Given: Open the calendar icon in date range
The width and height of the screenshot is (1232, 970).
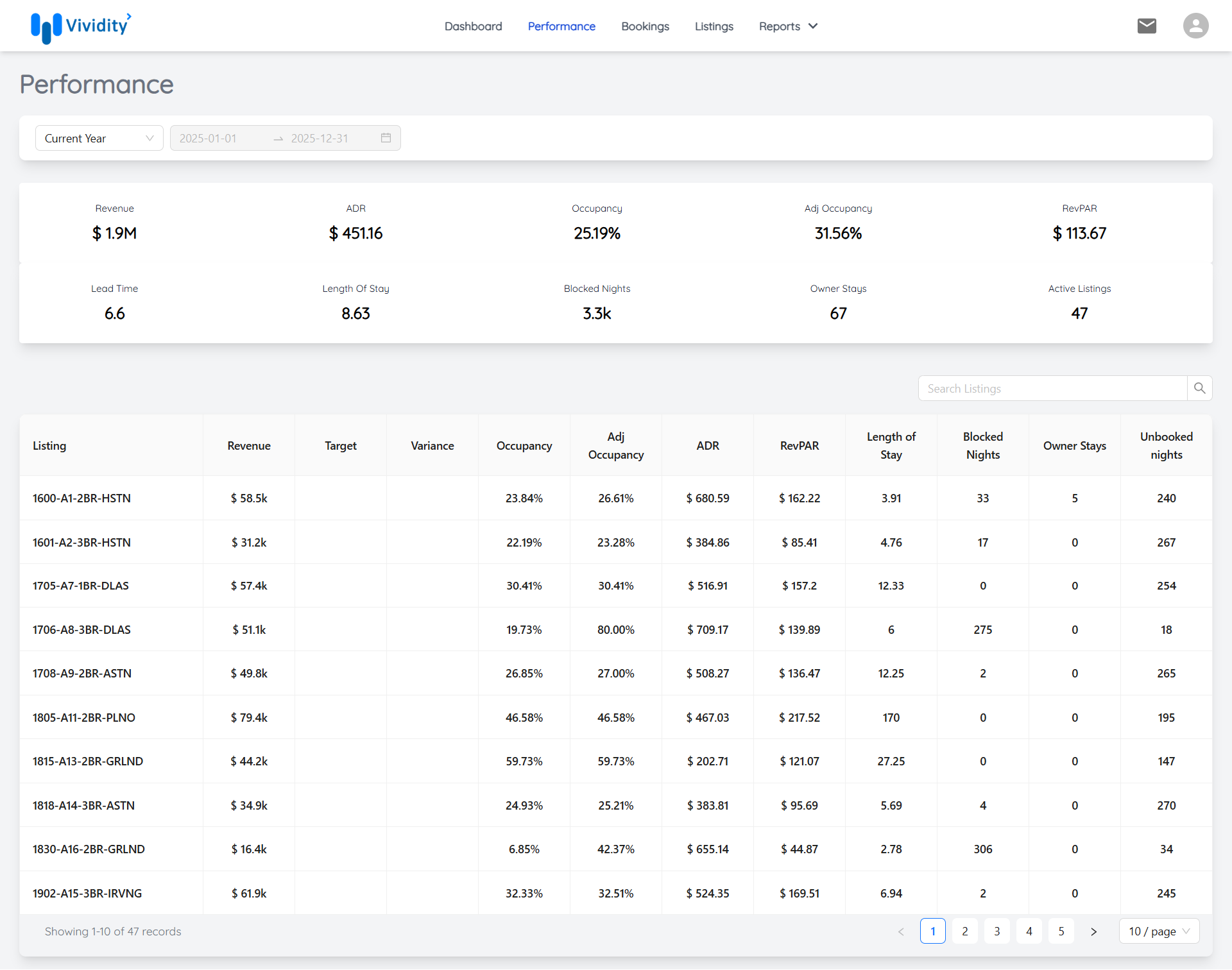Looking at the screenshot, I should [x=386, y=138].
